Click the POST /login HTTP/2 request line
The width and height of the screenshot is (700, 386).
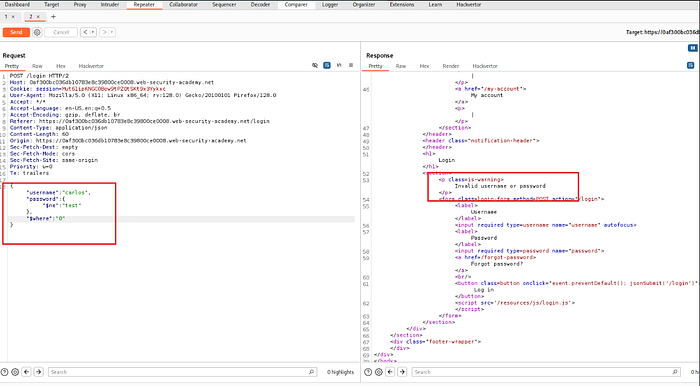tap(39, 76)
